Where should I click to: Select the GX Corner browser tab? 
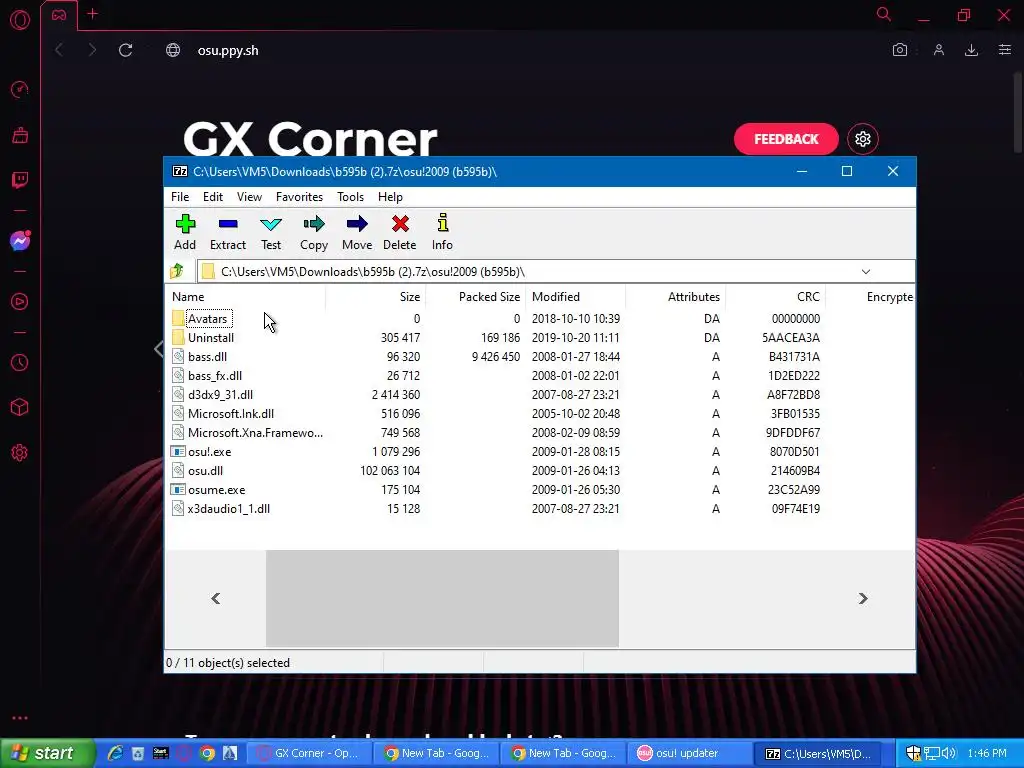pos(59,14)
